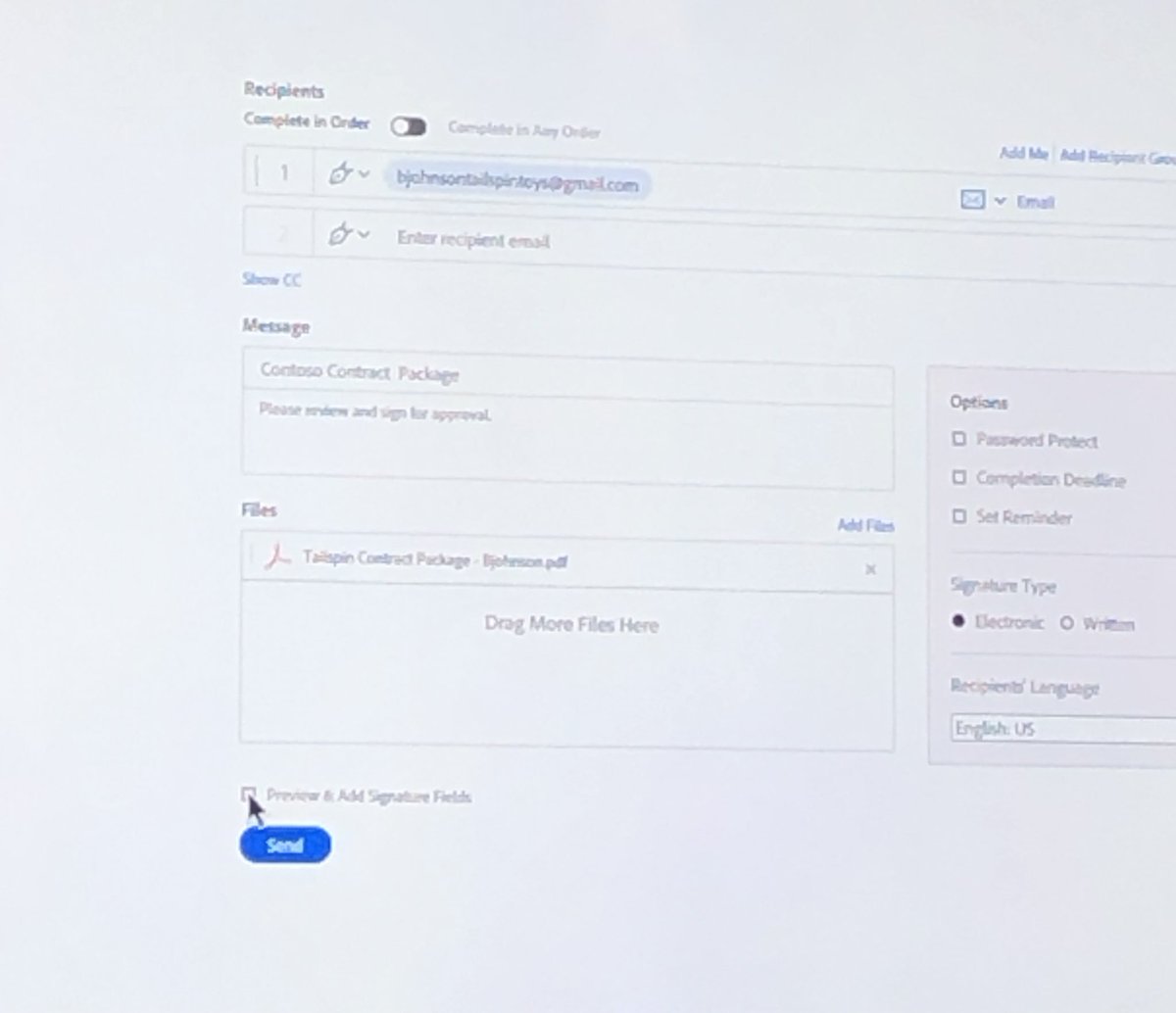
Task: Toggle the Complete in Order switch
Action: pyautogui.click(x=408, y=126)
